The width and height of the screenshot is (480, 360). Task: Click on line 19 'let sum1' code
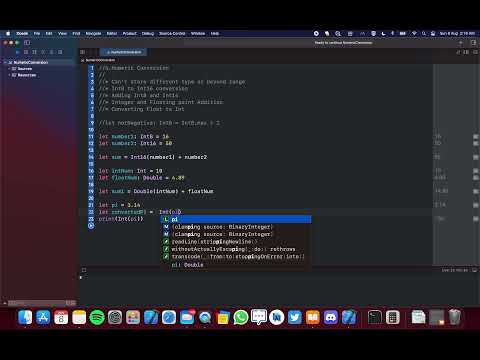pyautogui.click(x=156, y=191)
